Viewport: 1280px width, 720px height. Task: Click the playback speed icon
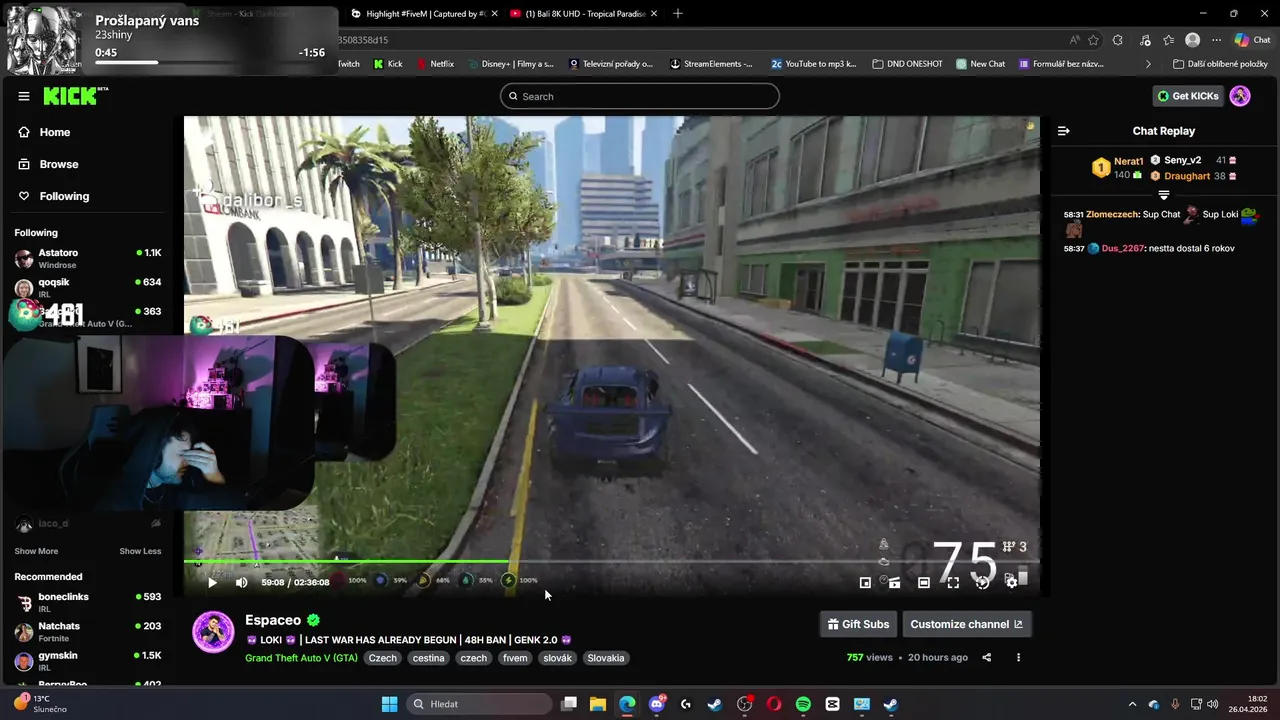click(982, 582)
